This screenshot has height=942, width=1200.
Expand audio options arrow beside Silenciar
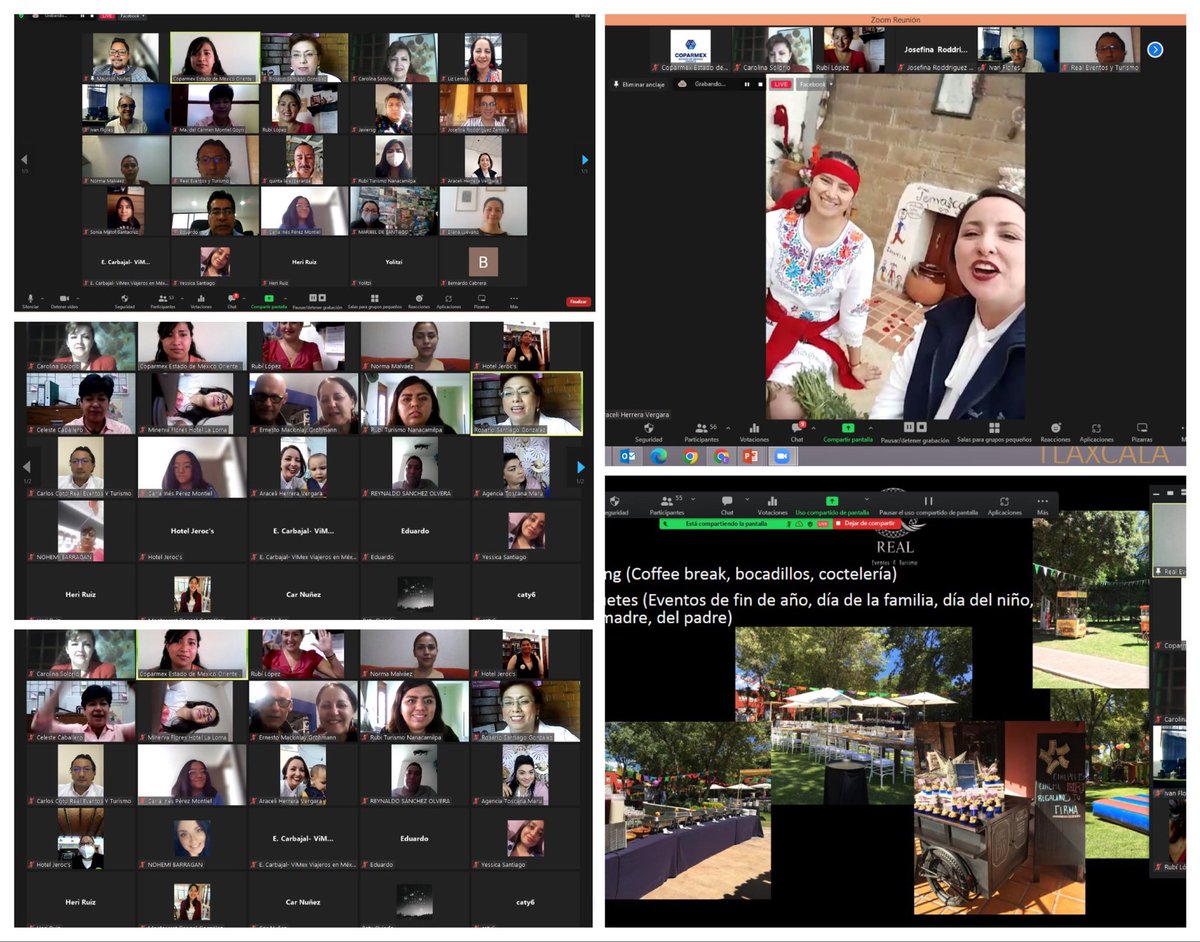click(x=42, y=298)
